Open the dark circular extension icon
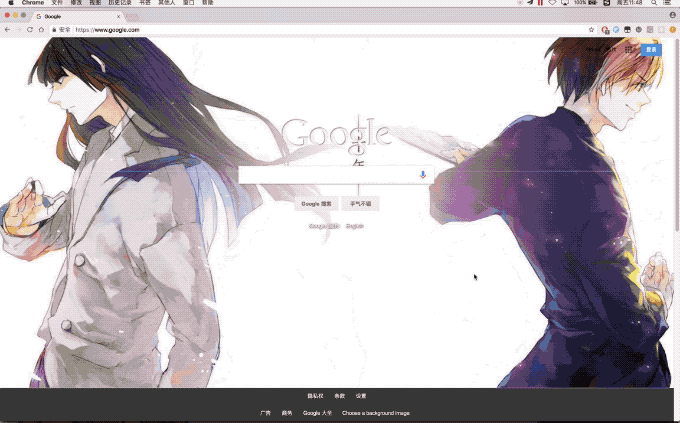This screenshot has height=423, width=680. 638,30
